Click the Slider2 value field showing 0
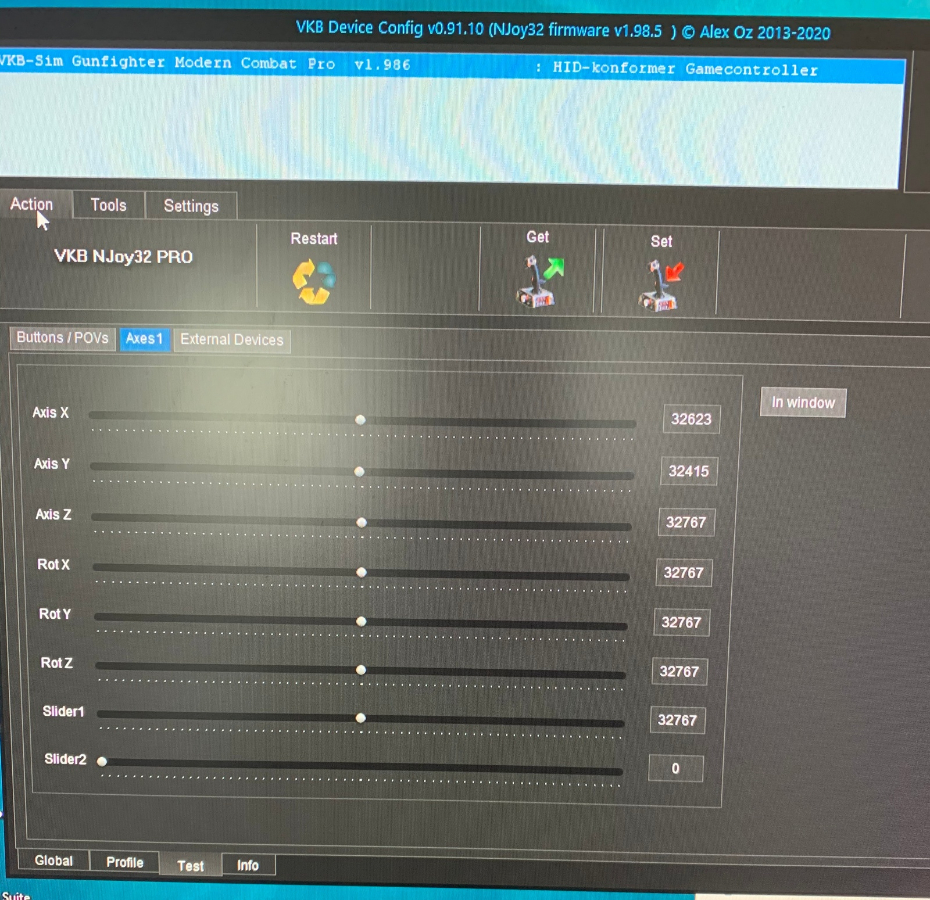 click(676, 769)
